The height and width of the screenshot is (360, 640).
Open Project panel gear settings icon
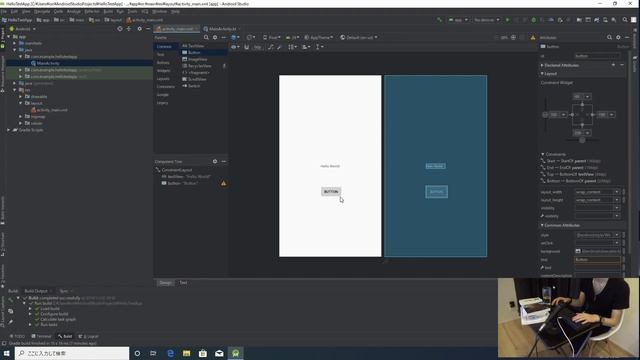140,29
